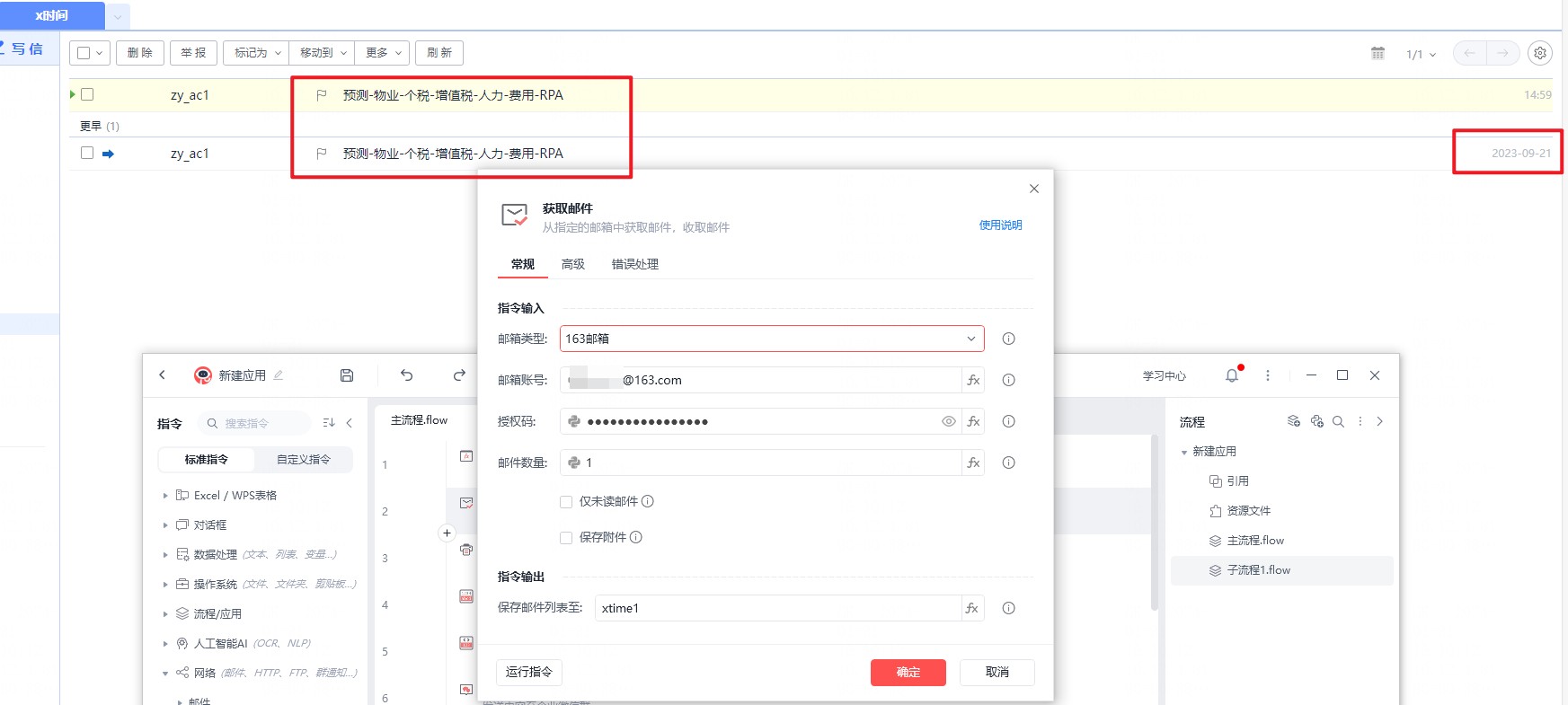Image resolution: width=1568 pixels, height=705 pixels.
Task: Switch to the 错误处理 tab
Action: (x=635, y=264)
